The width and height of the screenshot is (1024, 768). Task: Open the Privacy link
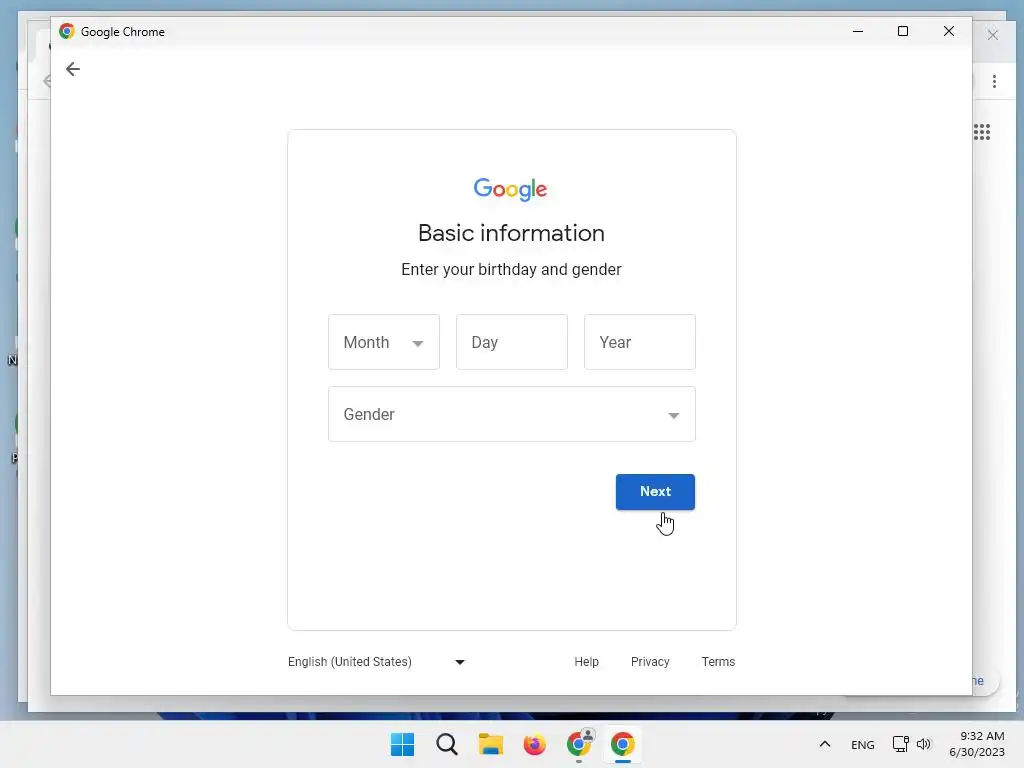point(650,662)
